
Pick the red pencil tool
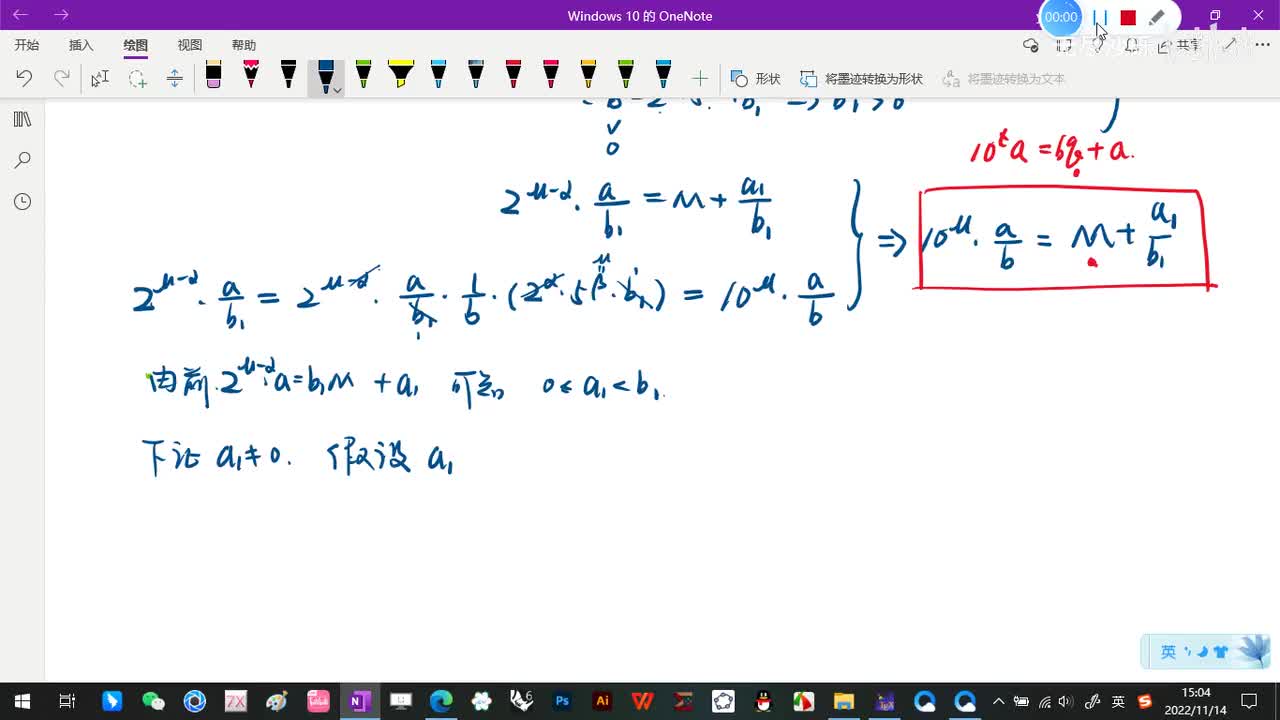tap(251, 75)
